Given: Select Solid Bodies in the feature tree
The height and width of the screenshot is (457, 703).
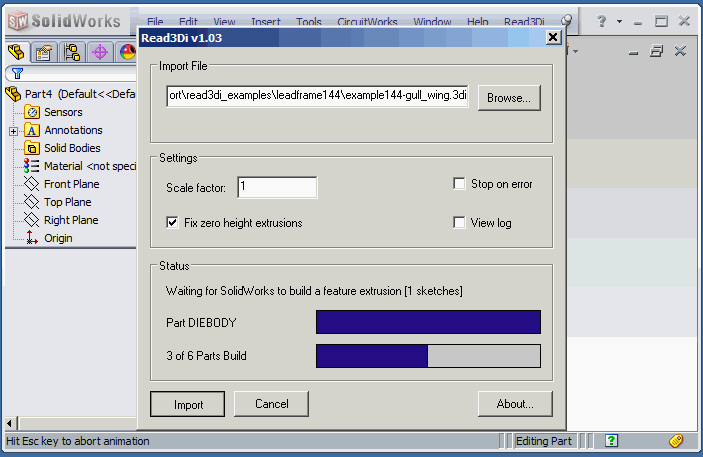Looking at the screenshot, I should click(72, 148).
